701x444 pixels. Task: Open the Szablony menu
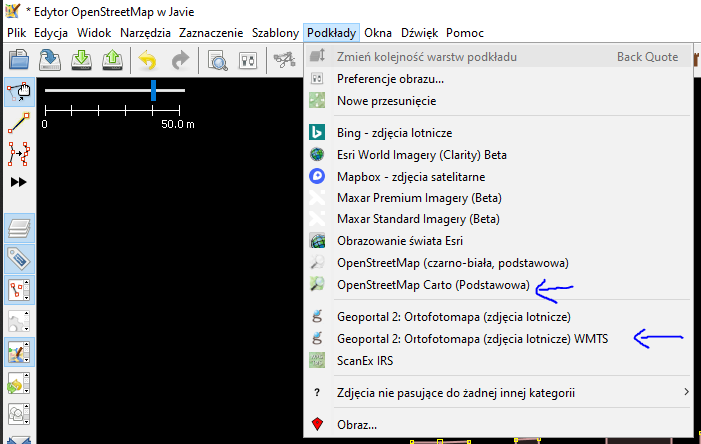tap(275, 33)
